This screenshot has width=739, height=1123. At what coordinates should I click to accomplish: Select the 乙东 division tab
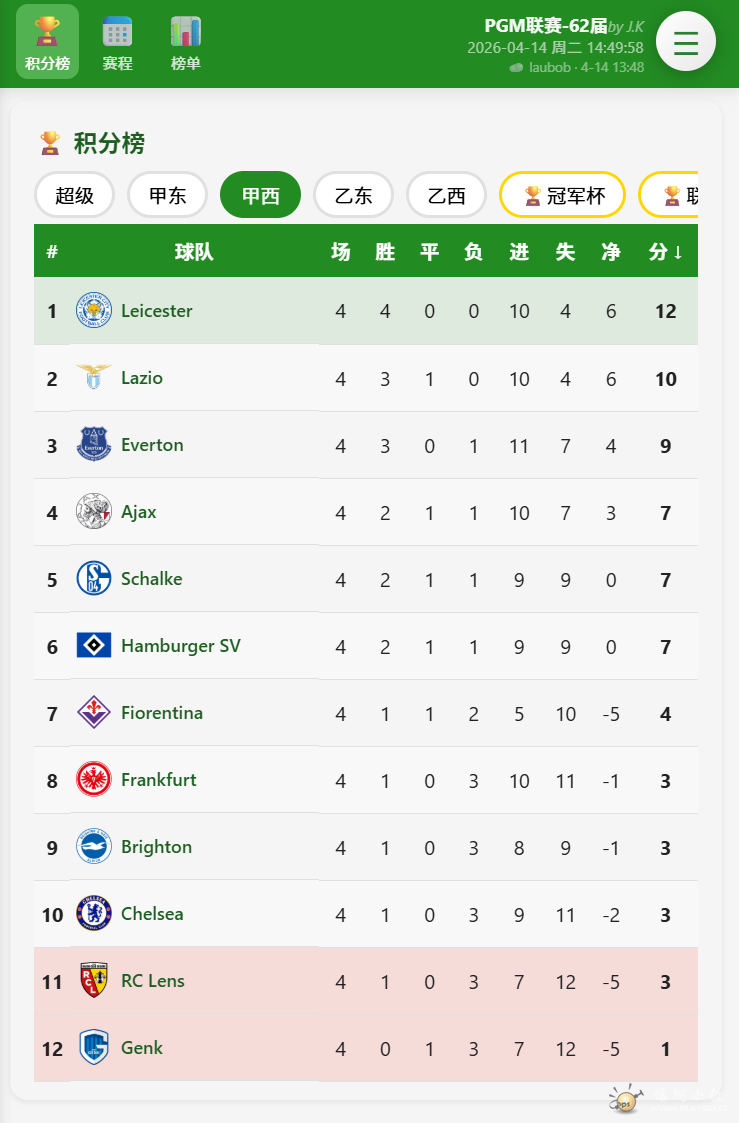pyautogui.click(x=353, y=195)
